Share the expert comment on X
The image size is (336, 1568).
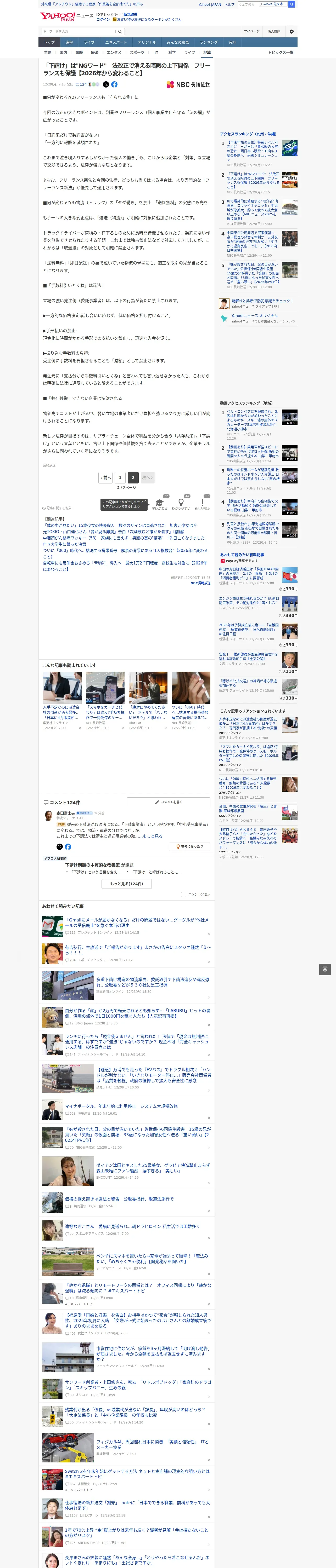click(x=59, y=847)
